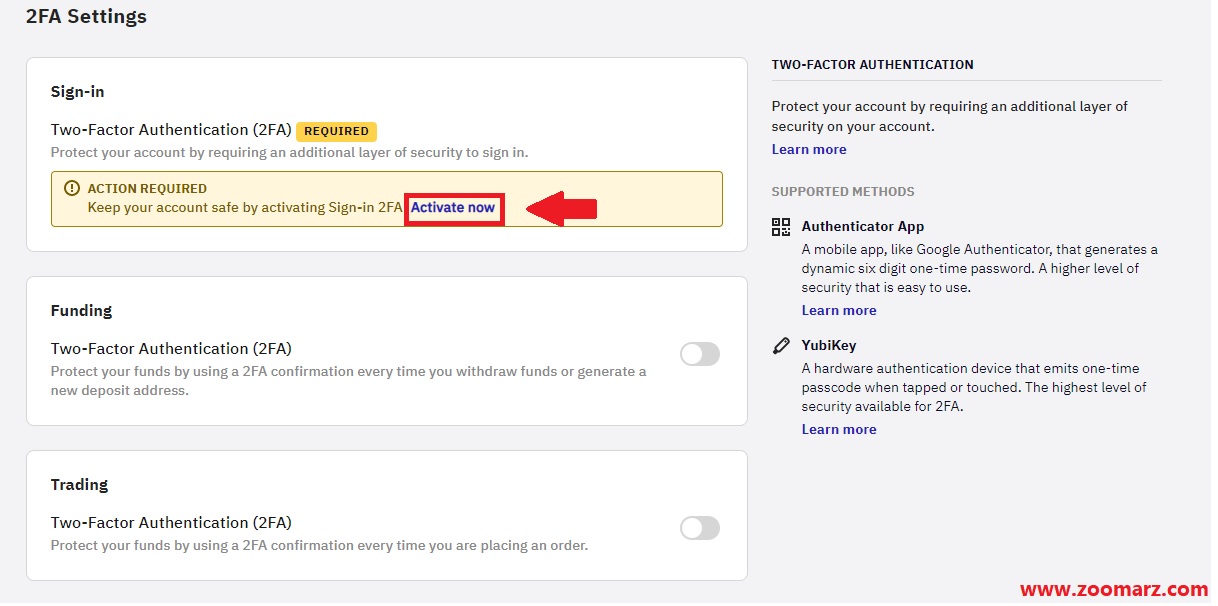Click the Action Required warning icon
Viewport: 1218px width, 606px height.
coord(71,188)
